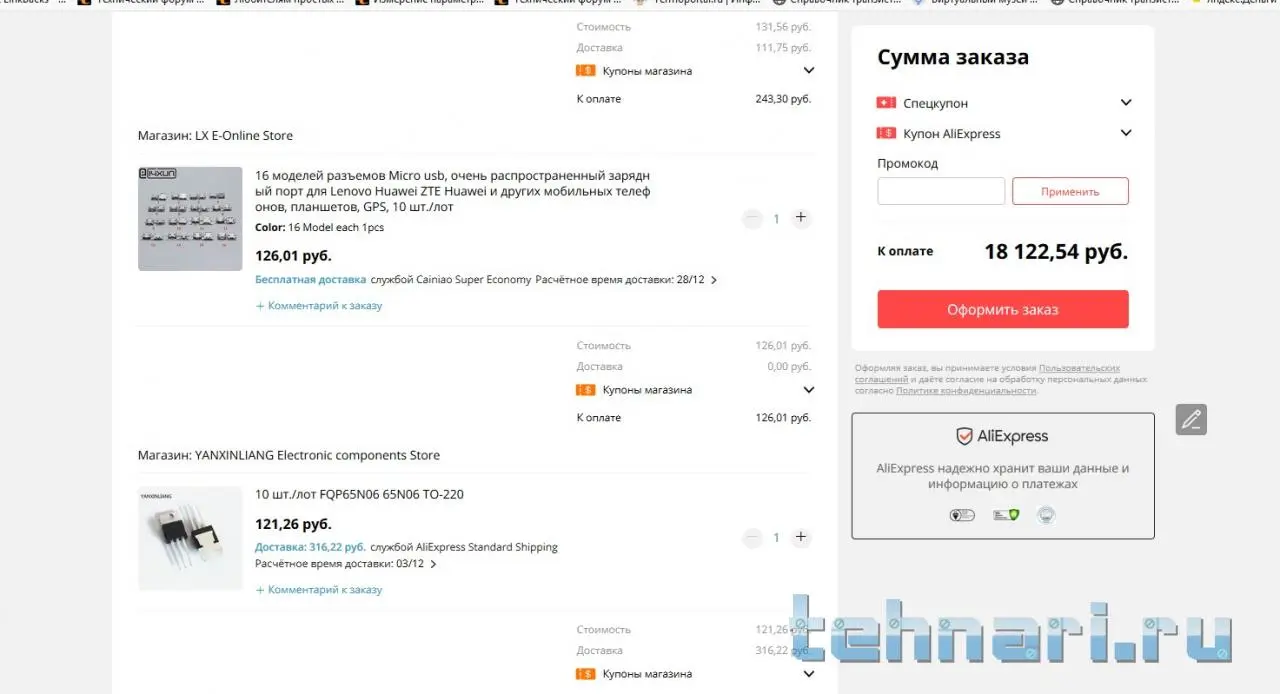Click the Купон AliExpress coupon icon
The width and height of the screenshot is (1280, 694).
886,133
